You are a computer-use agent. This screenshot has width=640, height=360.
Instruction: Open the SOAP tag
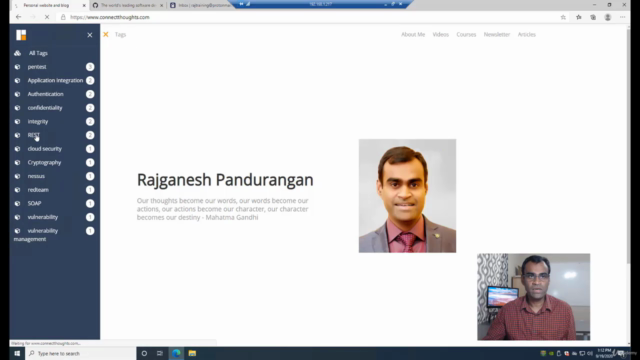[34, 203]
